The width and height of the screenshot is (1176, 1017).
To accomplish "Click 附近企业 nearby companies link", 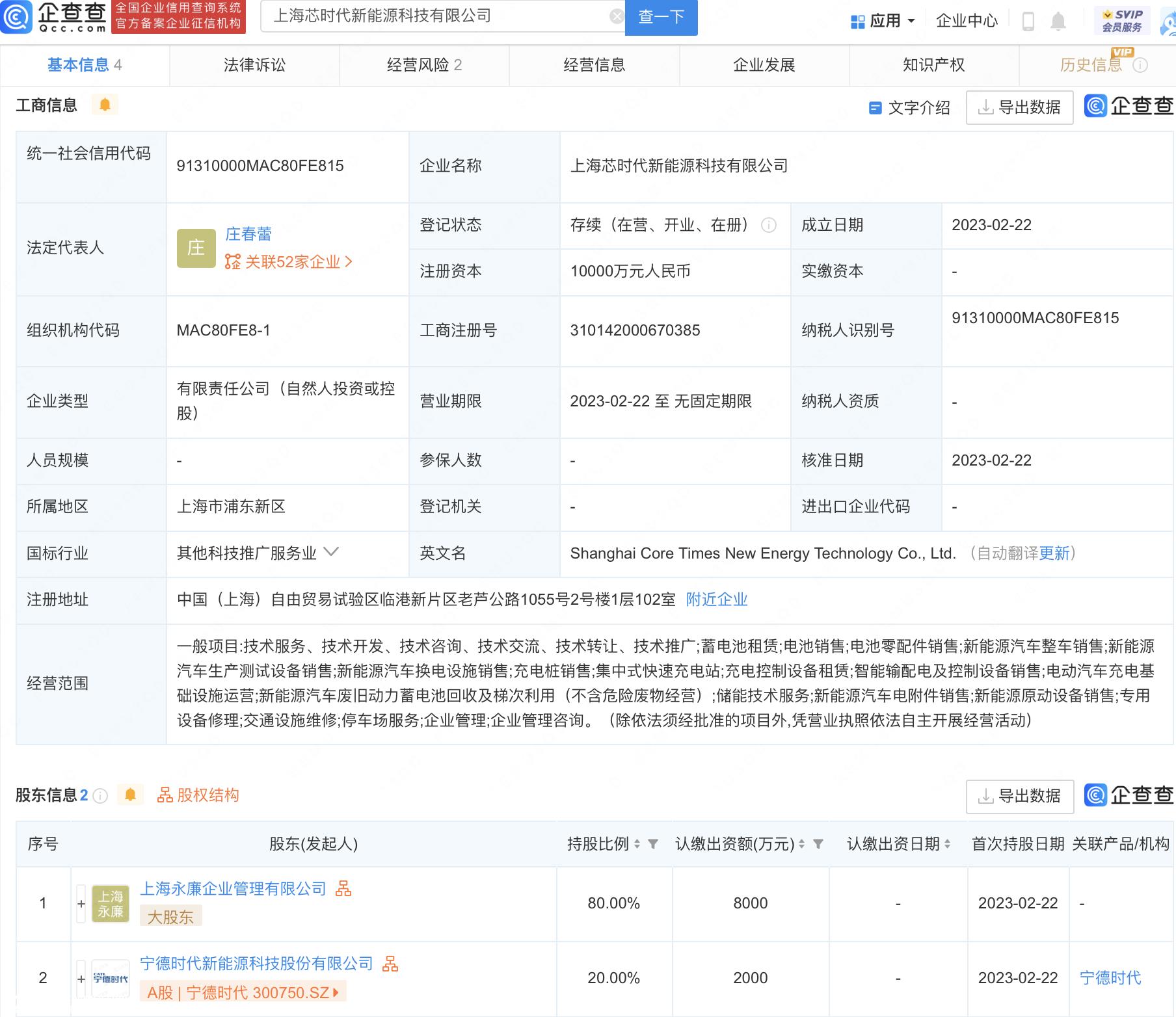I will [x=717, y=600].
